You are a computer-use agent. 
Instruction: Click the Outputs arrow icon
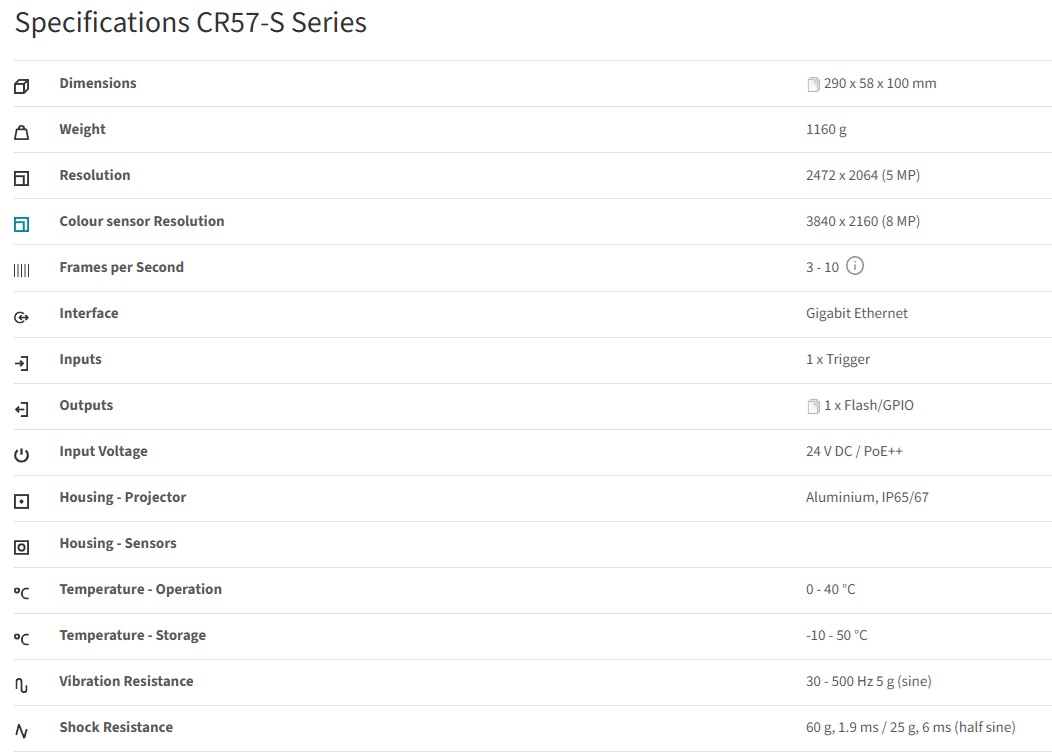[22, 409]
